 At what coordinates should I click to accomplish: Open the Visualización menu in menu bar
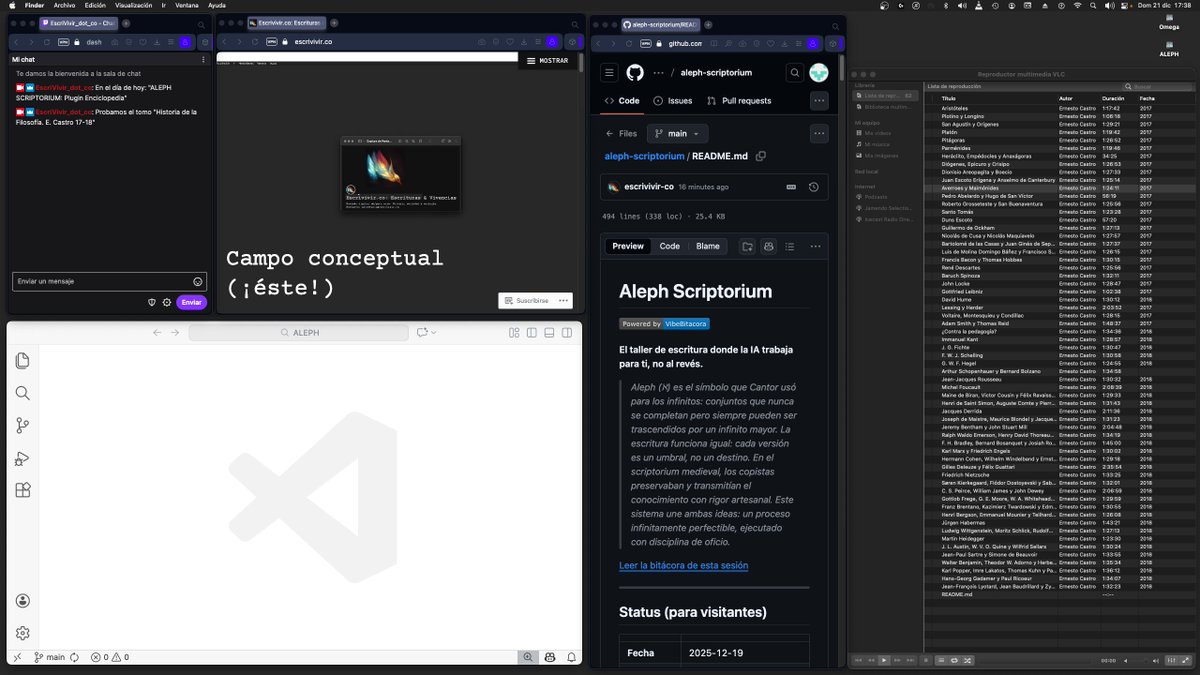point(133,5)
